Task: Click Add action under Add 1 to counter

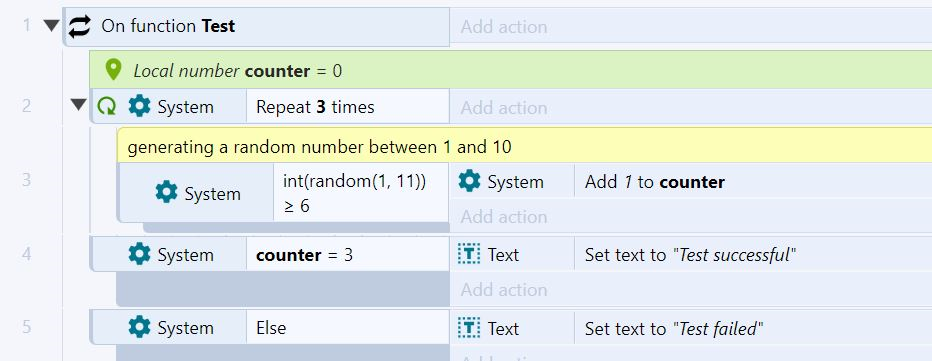Action: pyautogui.click(x=503, y=216)
